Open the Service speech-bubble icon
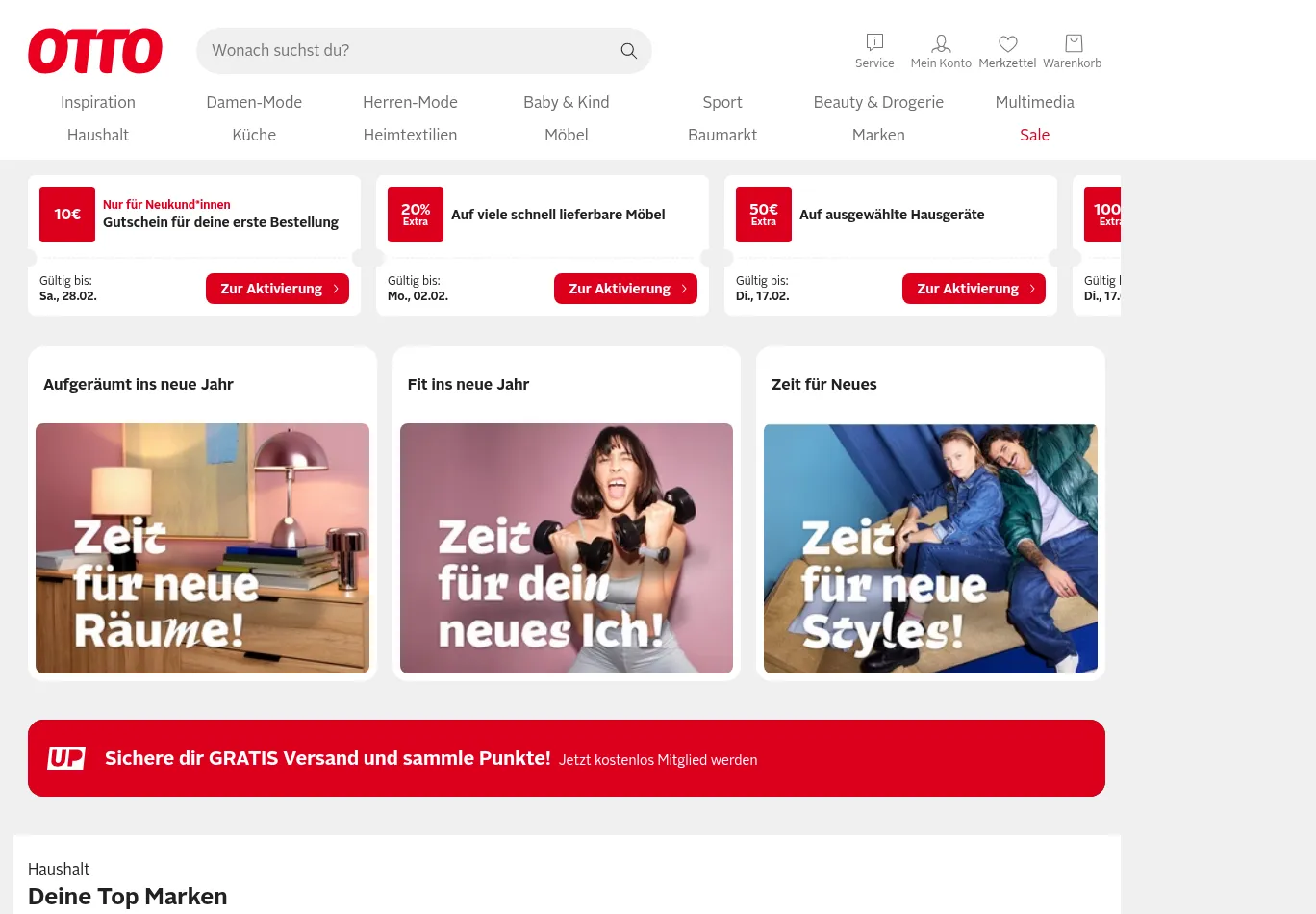Screen dimensions: 1316x914 tap(874, 42)
